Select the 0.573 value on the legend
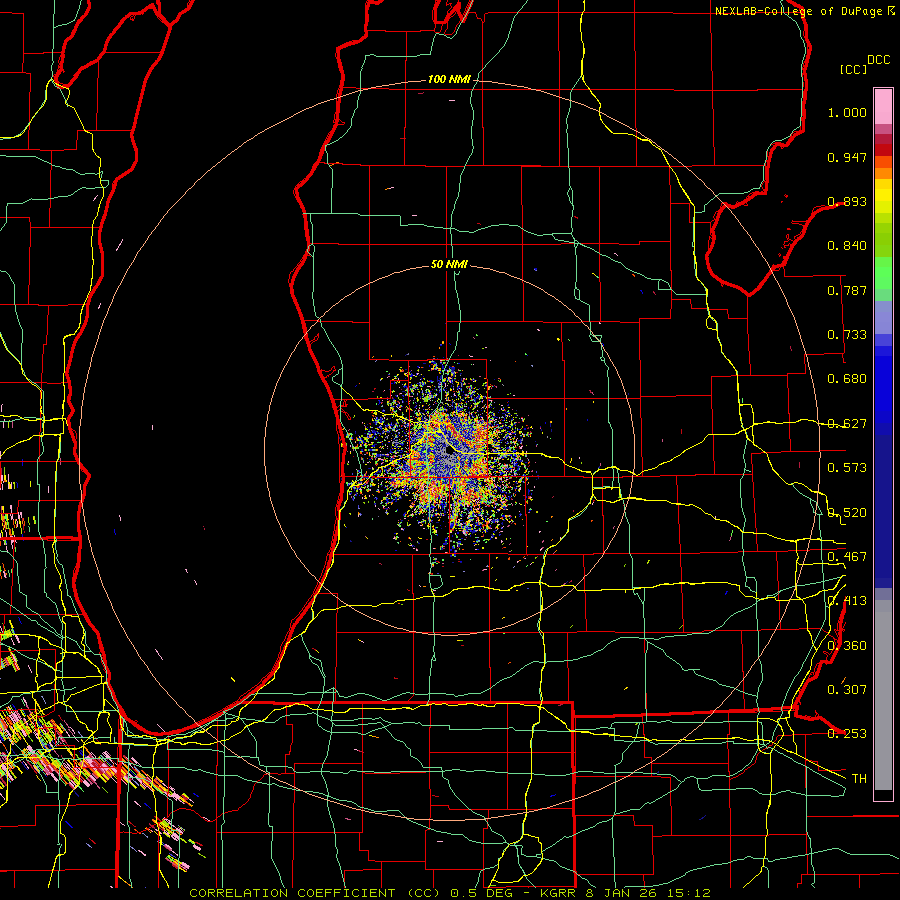Image resolution: width=900 pixels, height=900 pixels. pos(847,468)
